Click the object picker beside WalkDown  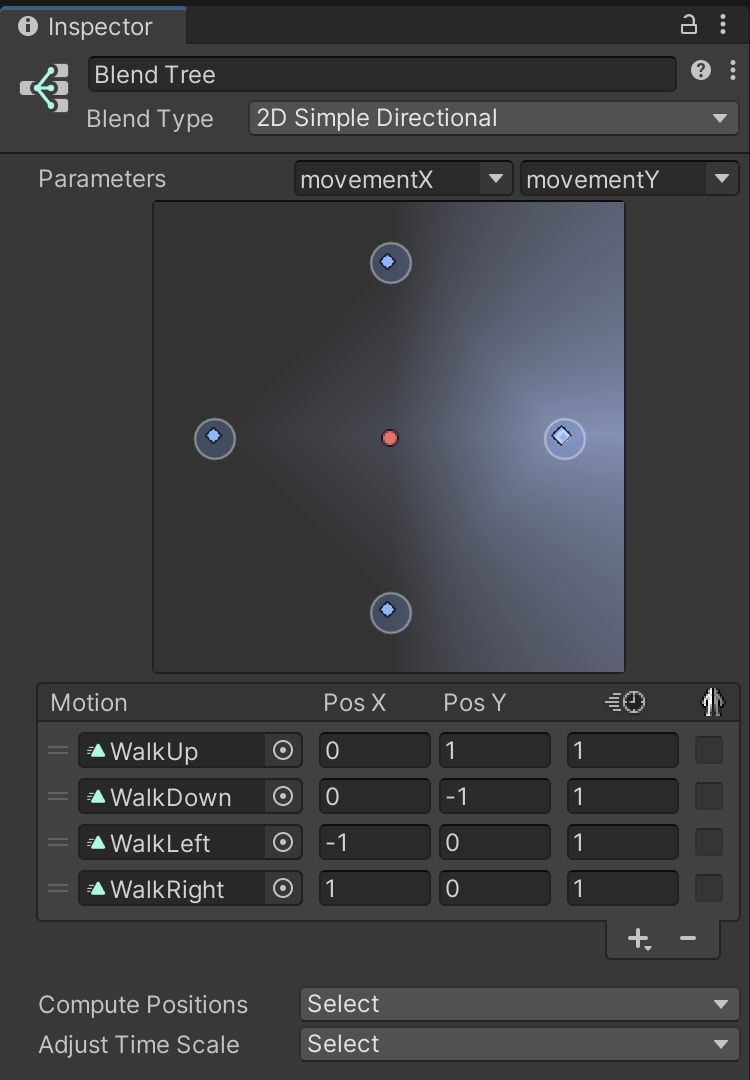[x=283, y=796]
